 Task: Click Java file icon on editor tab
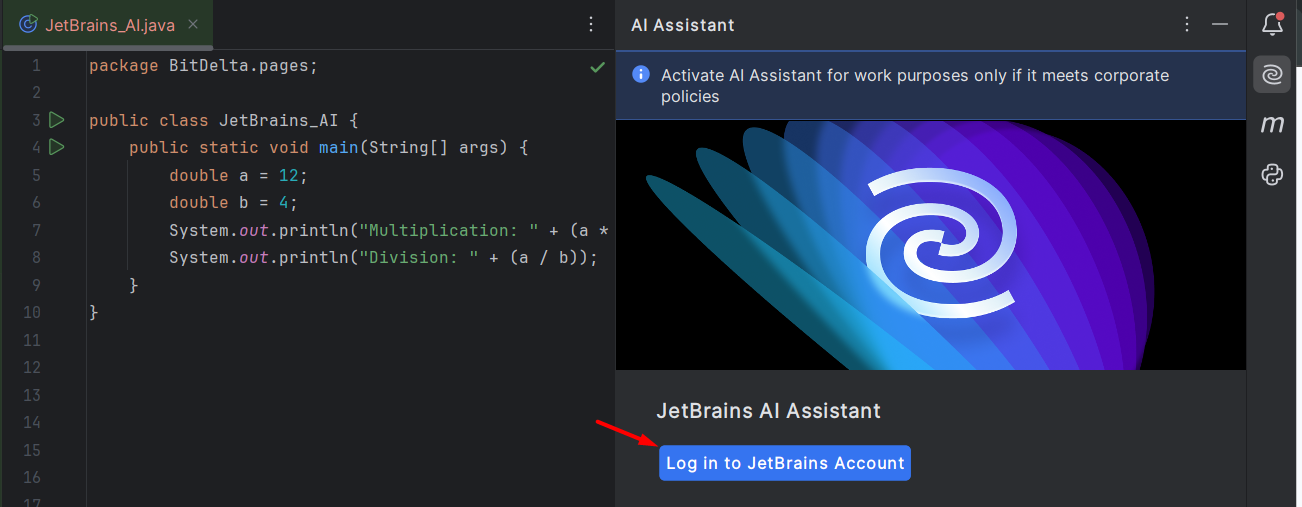point(29,24)
